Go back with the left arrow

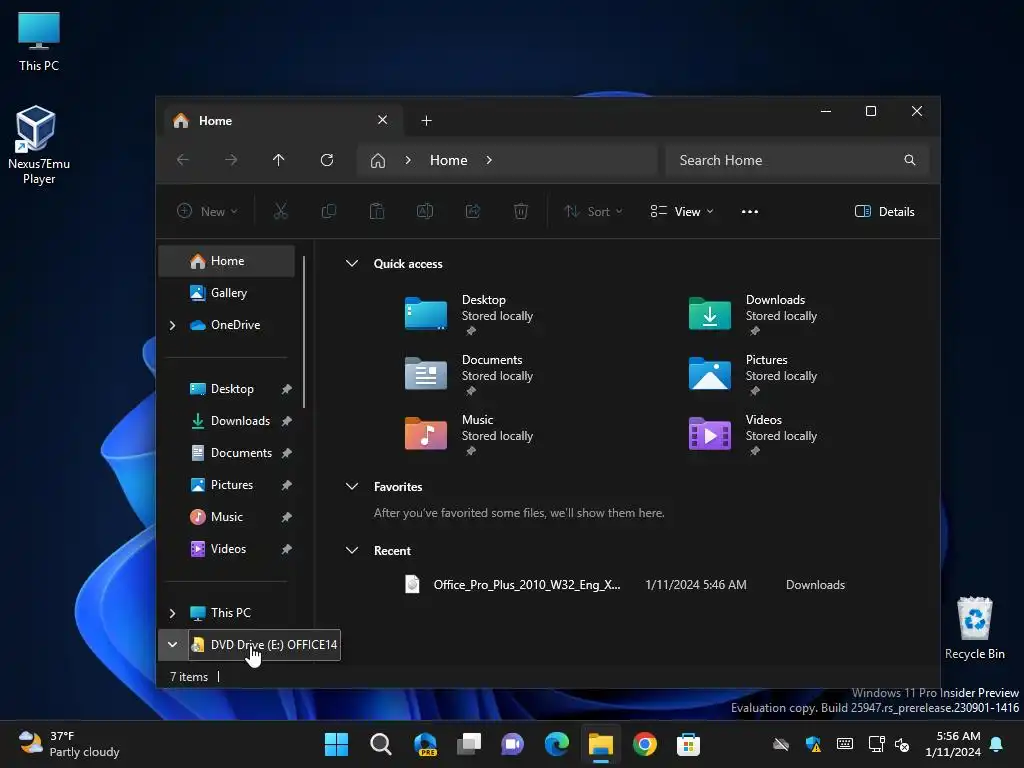[x=183, y=160]
